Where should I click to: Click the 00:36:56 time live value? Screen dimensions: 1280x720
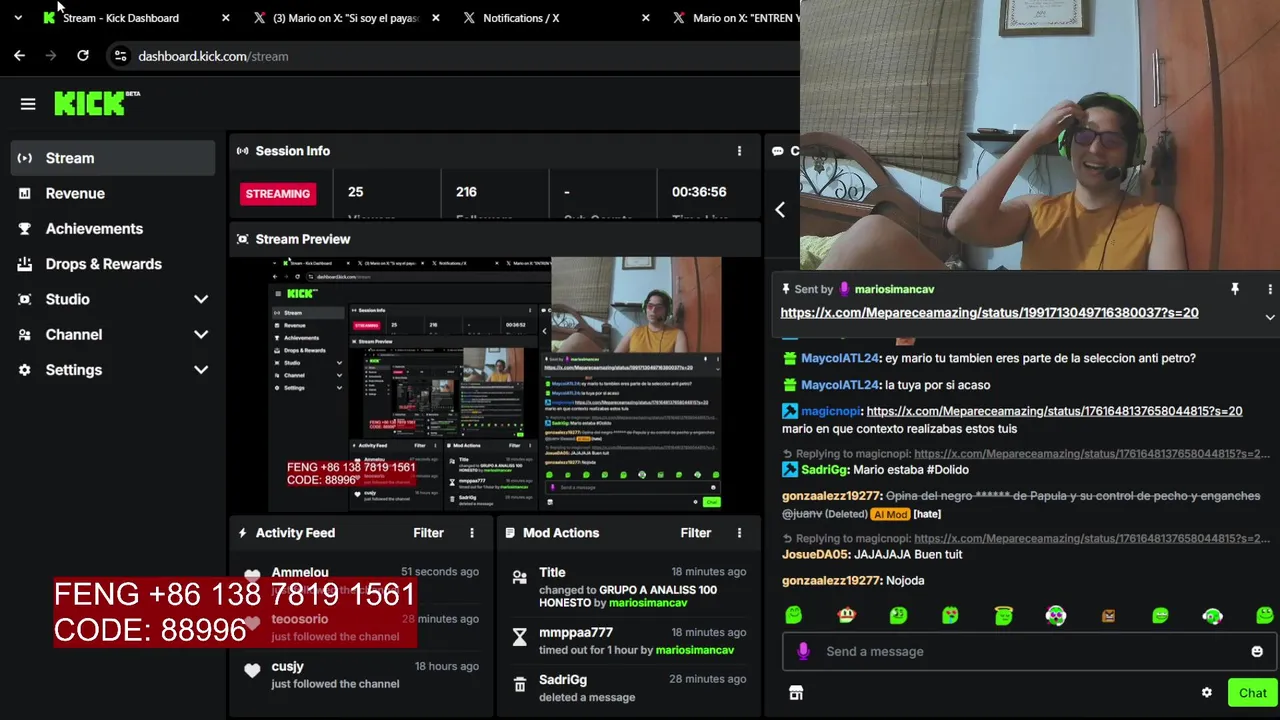699,192
